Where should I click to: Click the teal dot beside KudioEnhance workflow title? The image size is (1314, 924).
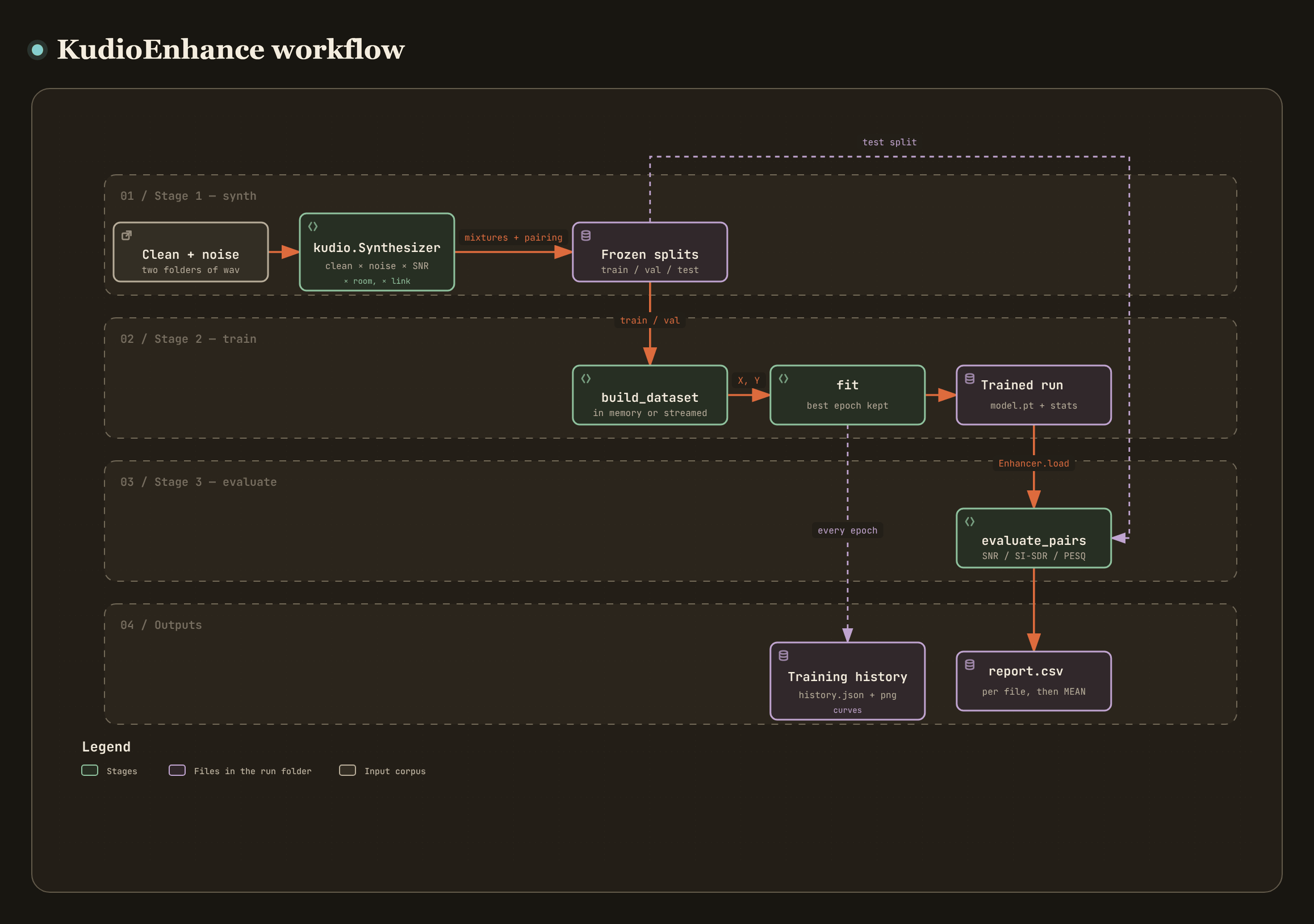tap(37, 50)
